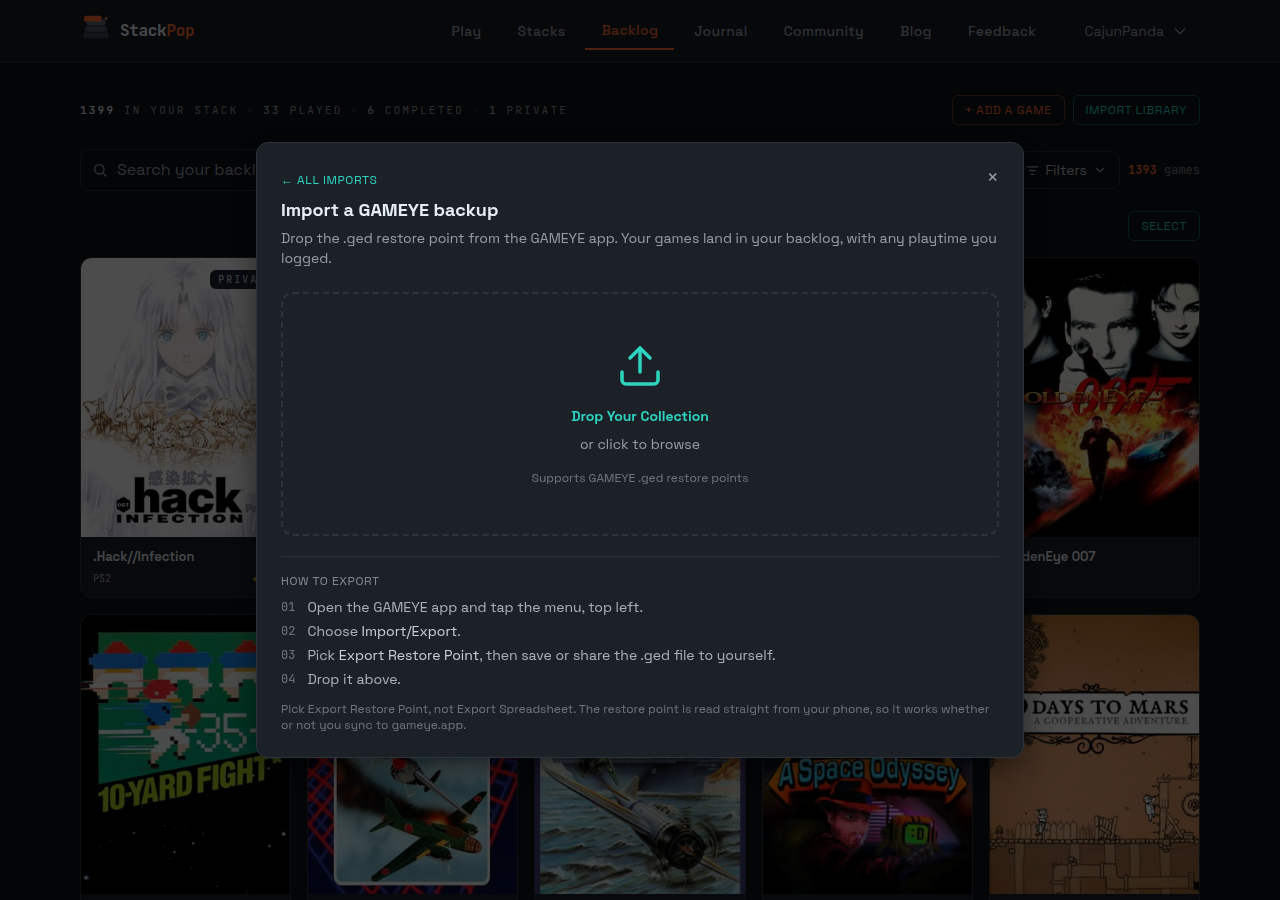Click the '1399 in your stack' stat
This screenshot has width=1280, height=900.
click(159, 110)
